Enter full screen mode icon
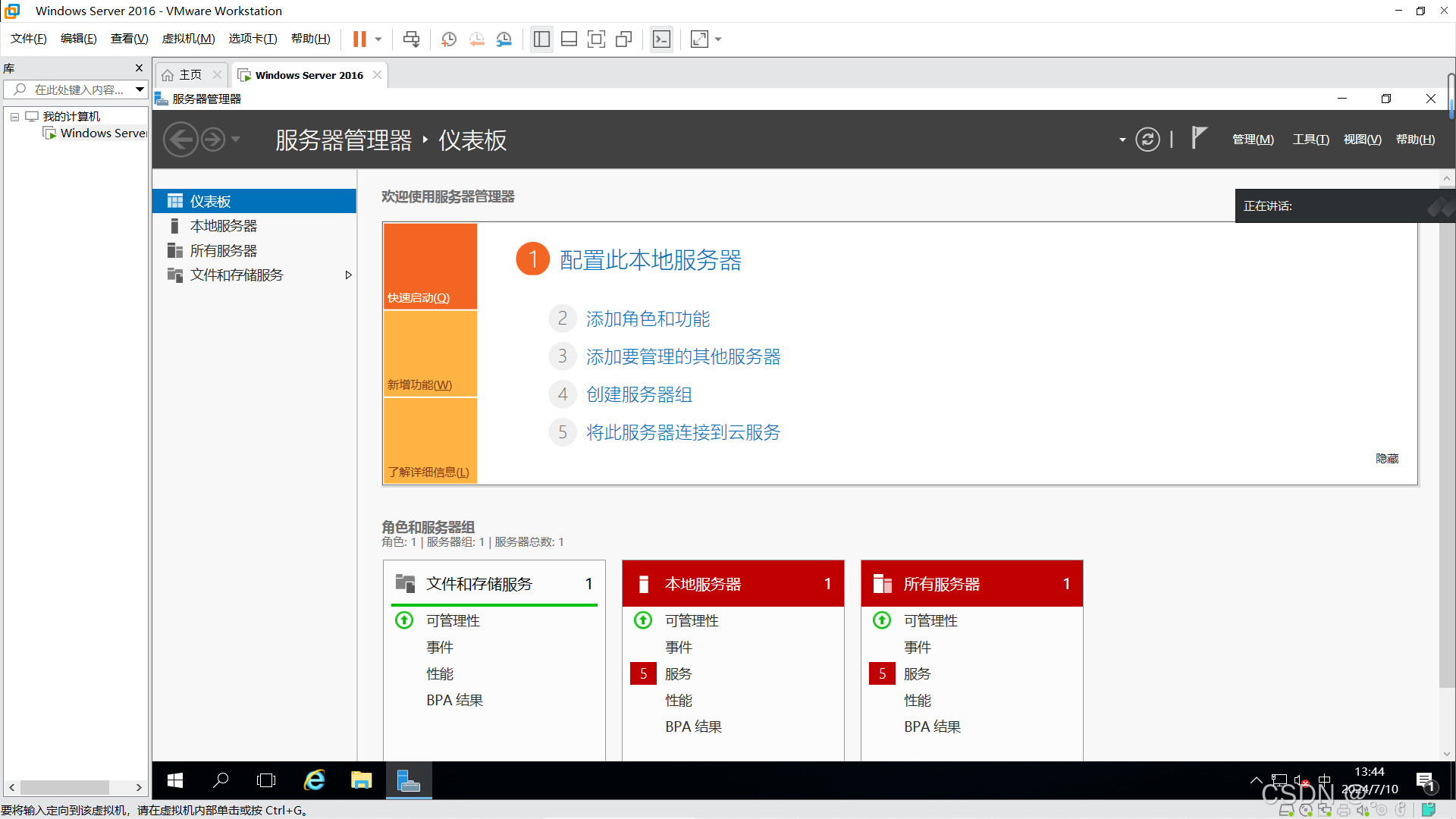Screen dimensions: 1456x819 [x=596, y=39]
